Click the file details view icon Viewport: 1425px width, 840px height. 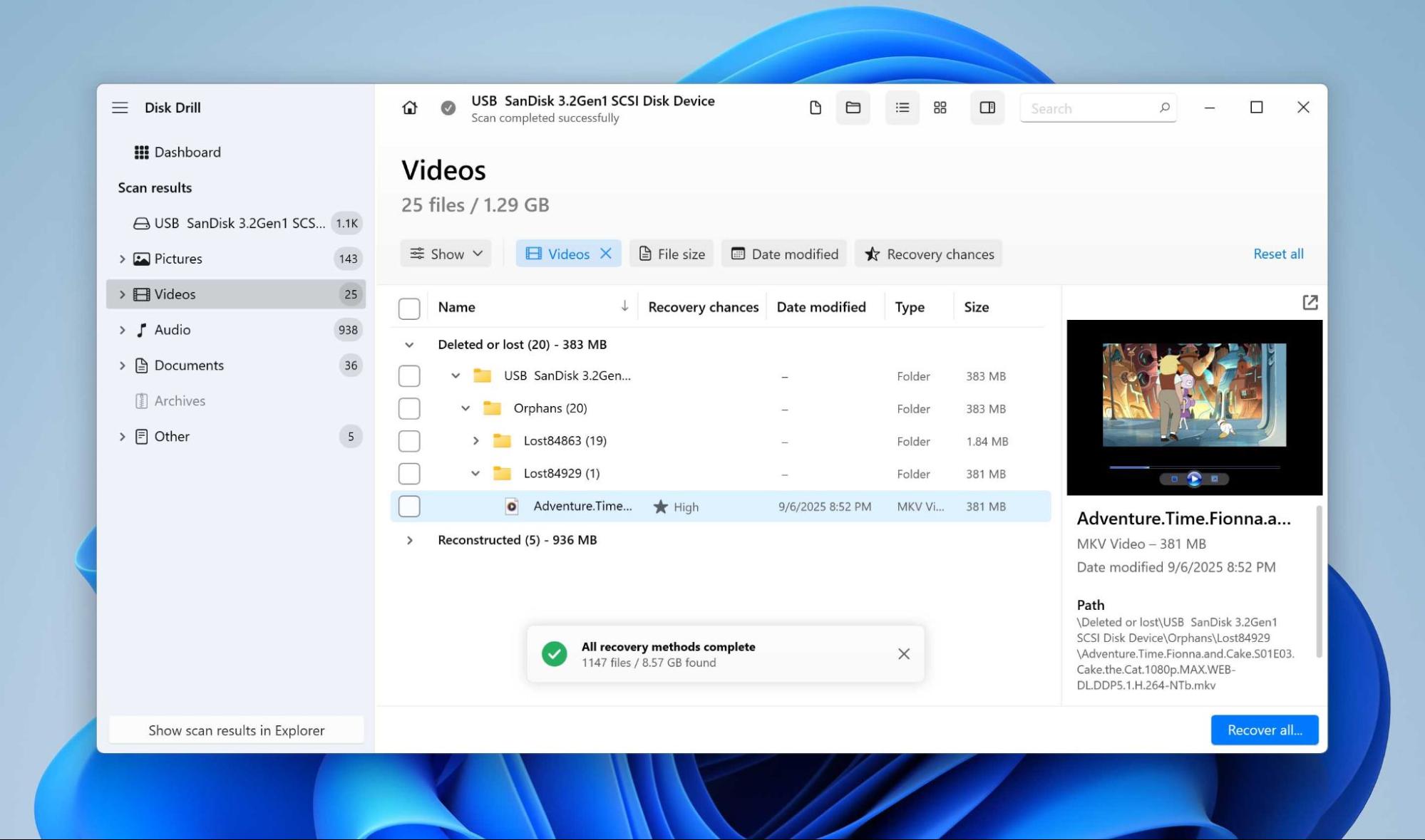(x=815, y=108)
